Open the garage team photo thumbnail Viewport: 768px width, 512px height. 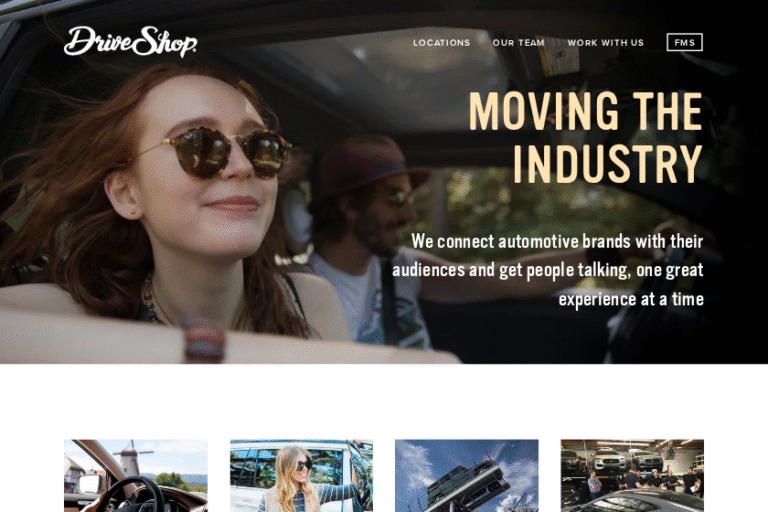[x=632, y=476]
